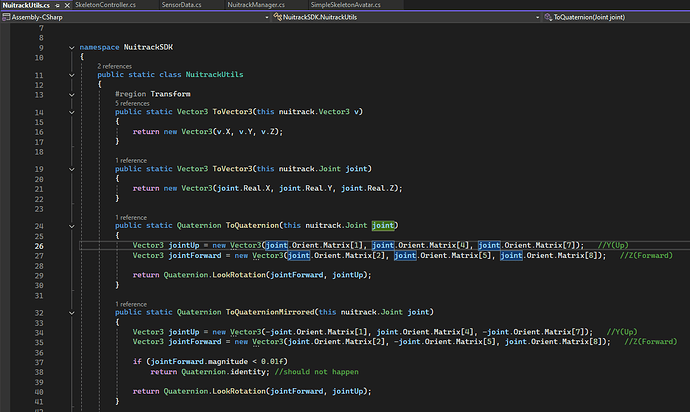Open the NuitrackManager.cs tab
Viewport: 690px width, 412px height.
(x=255, y=5)
